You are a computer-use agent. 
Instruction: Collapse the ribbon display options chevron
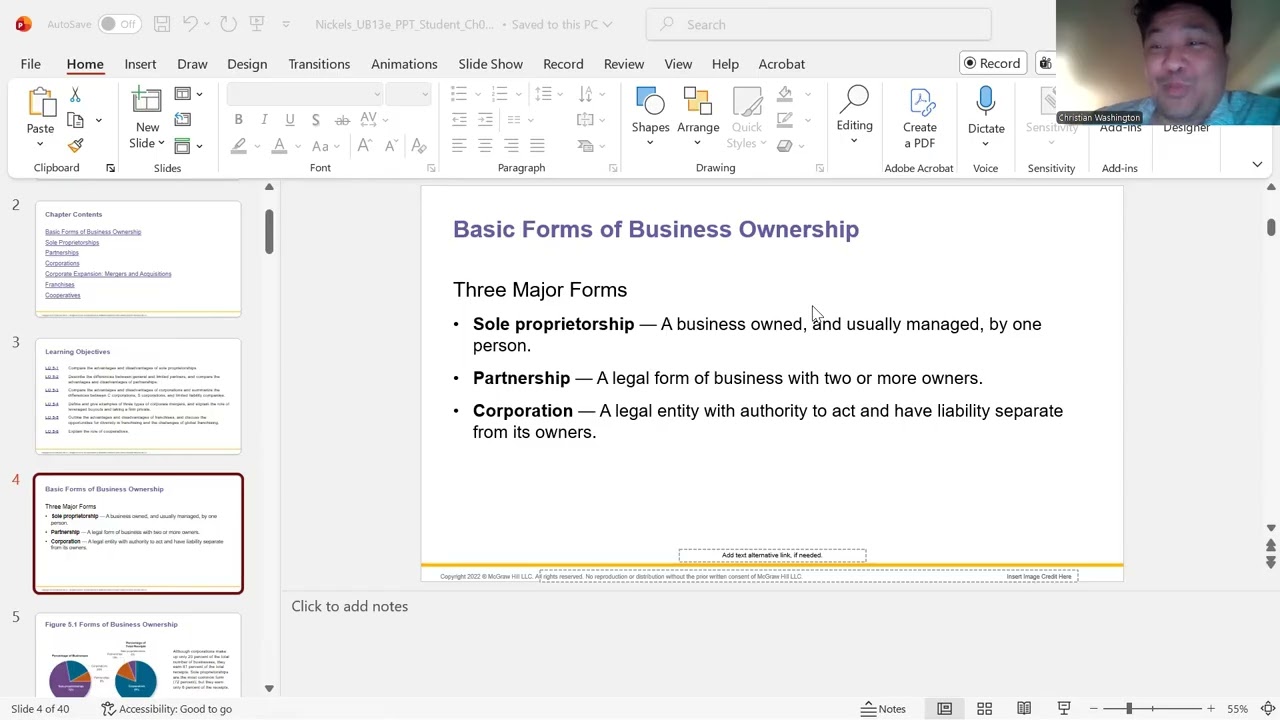click(x=1257, y=164)
